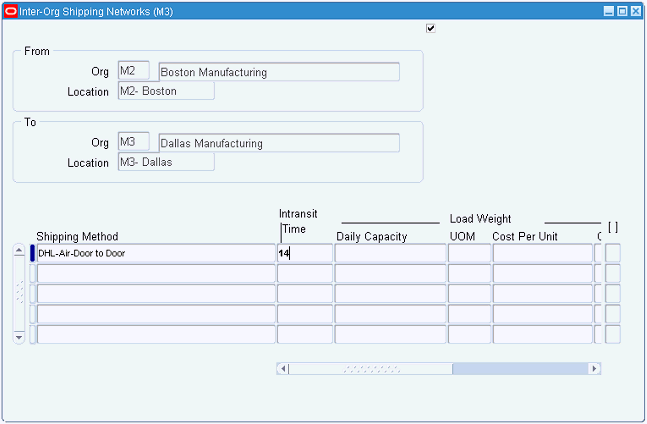
Task: Click the Oracle window icon in title bar
Action: coord(10,11)
